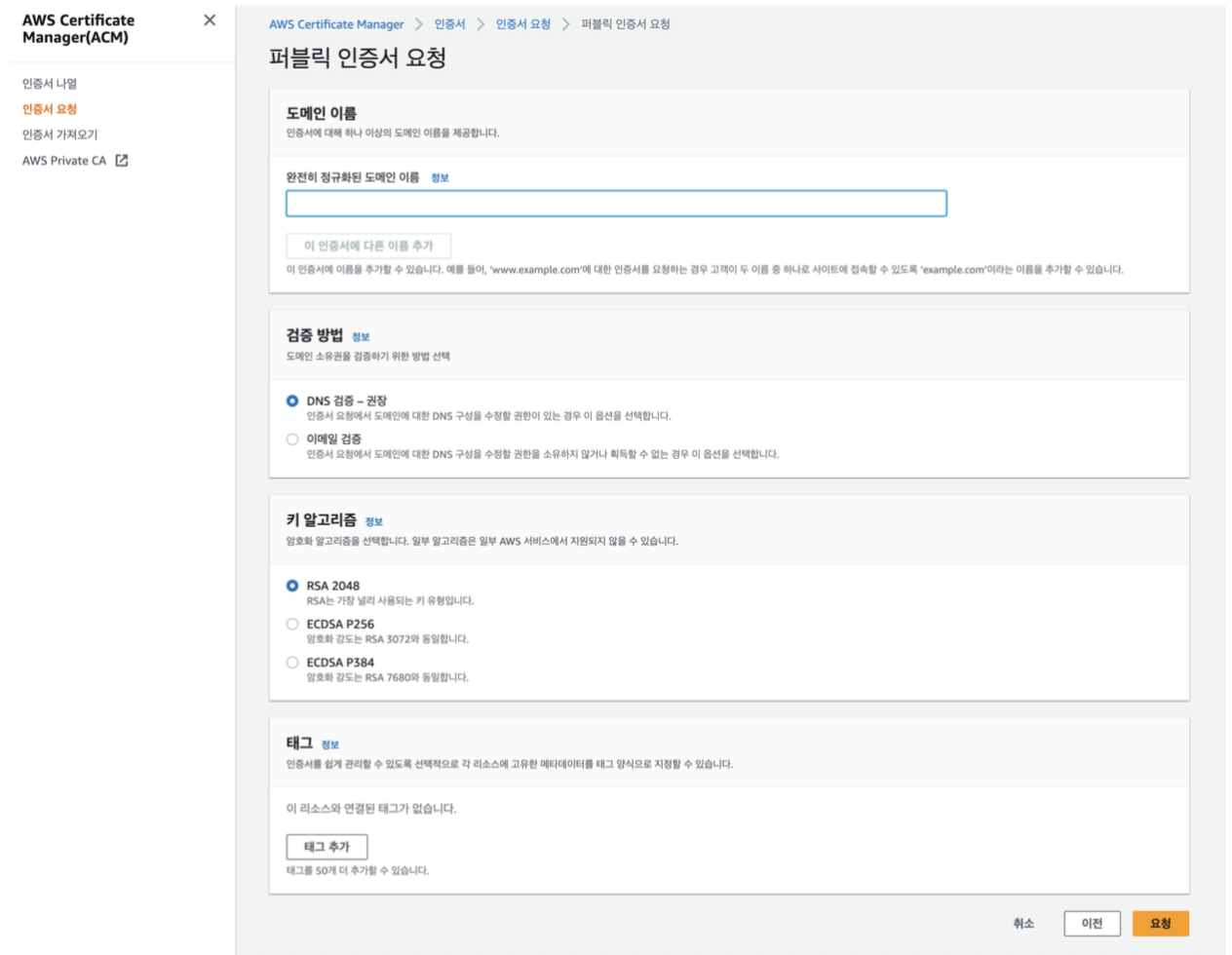Select 인증서 요청 in the sidebar
Viewport: 1232px width, 955px height.
50,109
